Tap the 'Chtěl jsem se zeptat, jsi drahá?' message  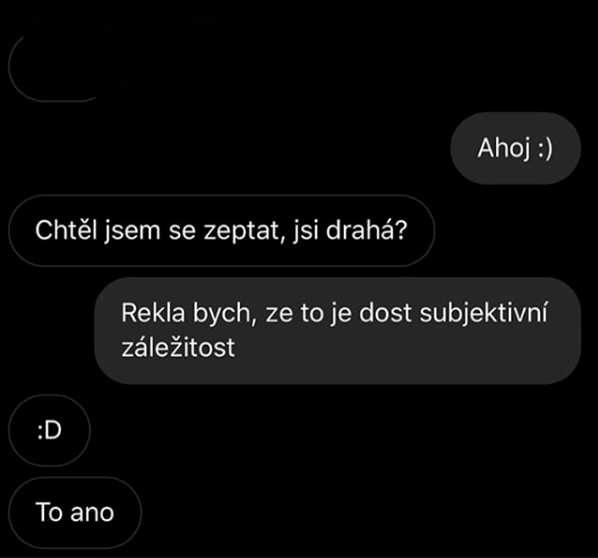(x=222, y=230)
